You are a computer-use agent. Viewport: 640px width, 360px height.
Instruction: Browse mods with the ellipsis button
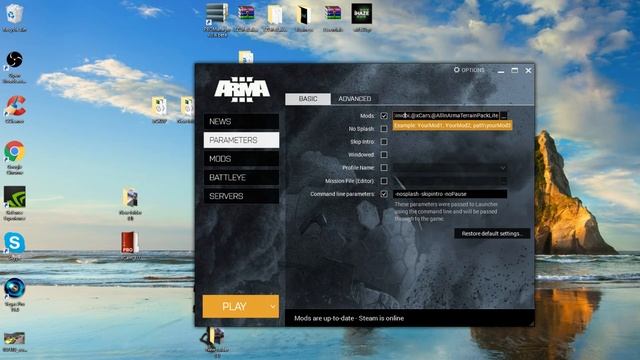pos(504,116)
